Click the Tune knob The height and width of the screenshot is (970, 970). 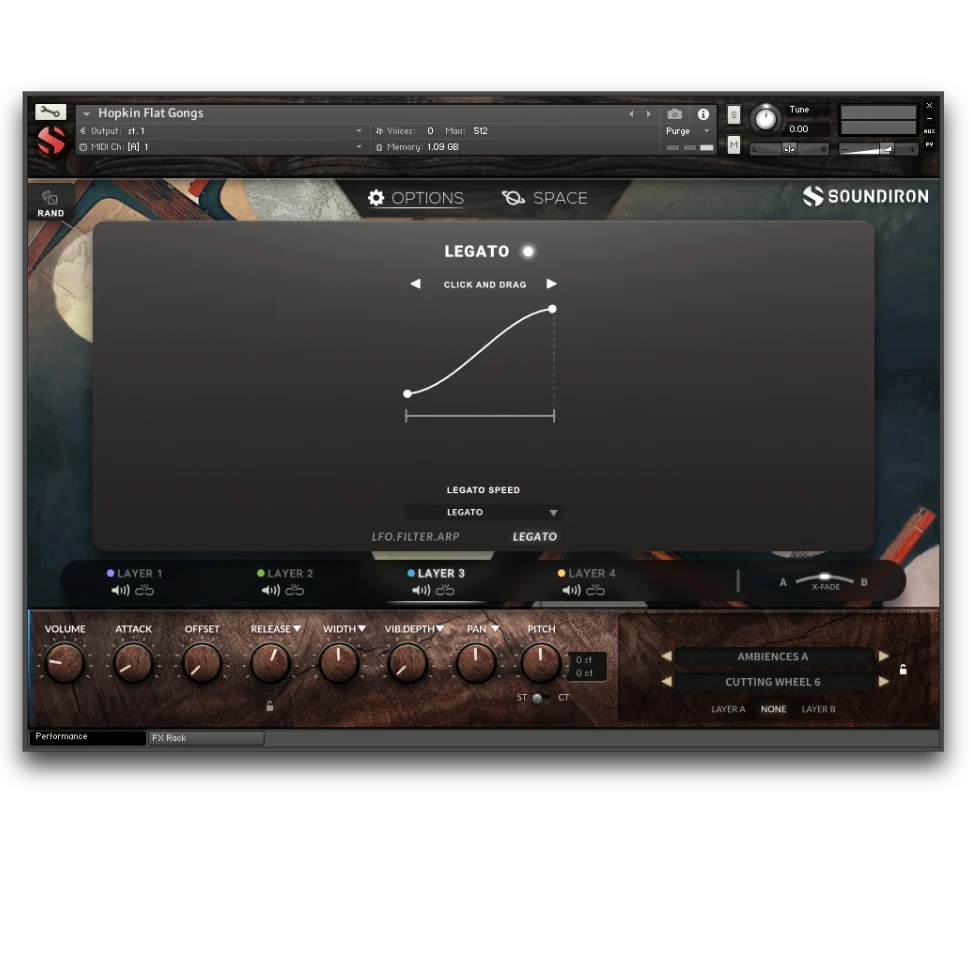tap(765, 119)
